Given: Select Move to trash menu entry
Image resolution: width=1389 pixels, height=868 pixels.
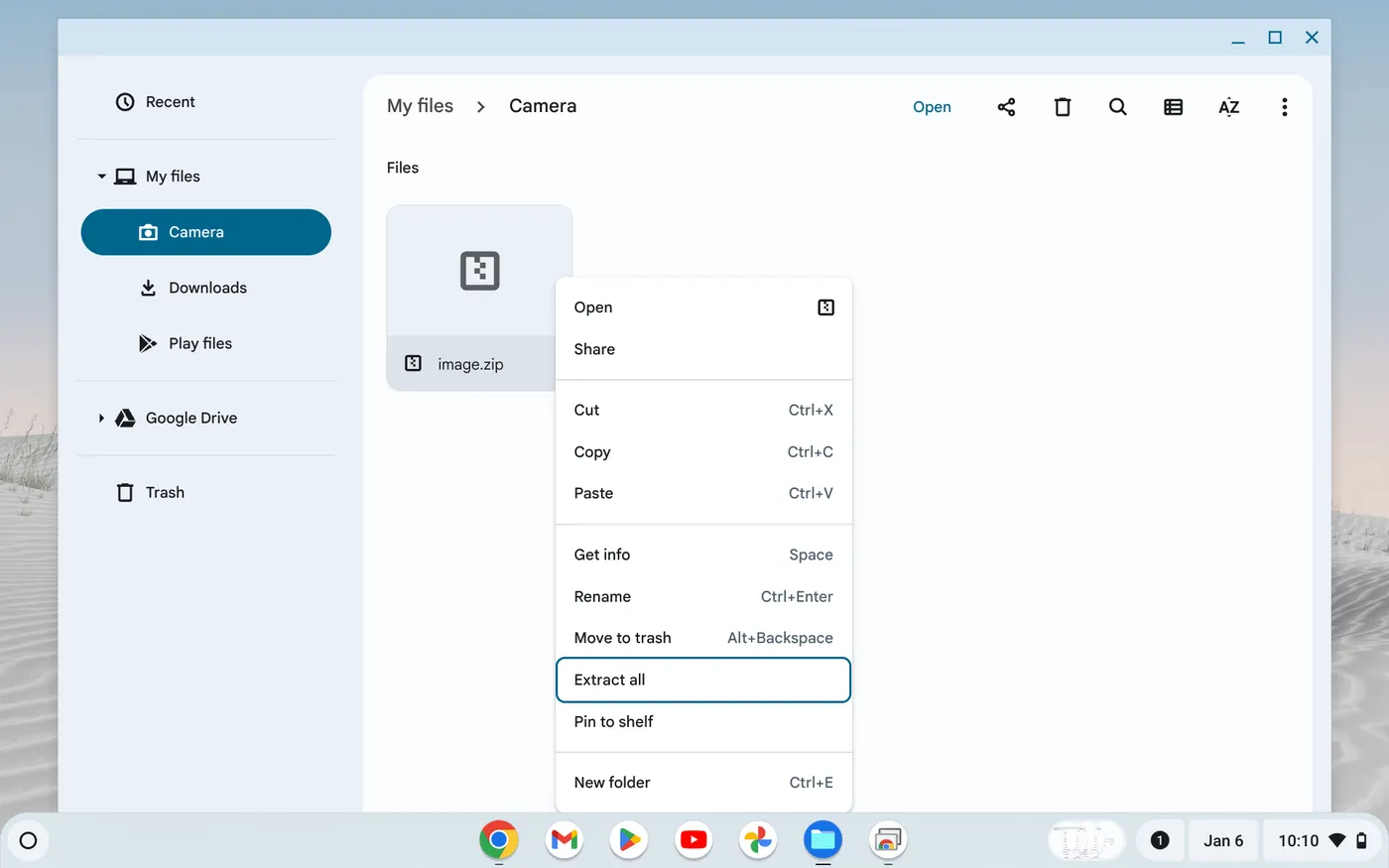Looking at the screenshot, I should pyautogui.click(x=703, y=639).
